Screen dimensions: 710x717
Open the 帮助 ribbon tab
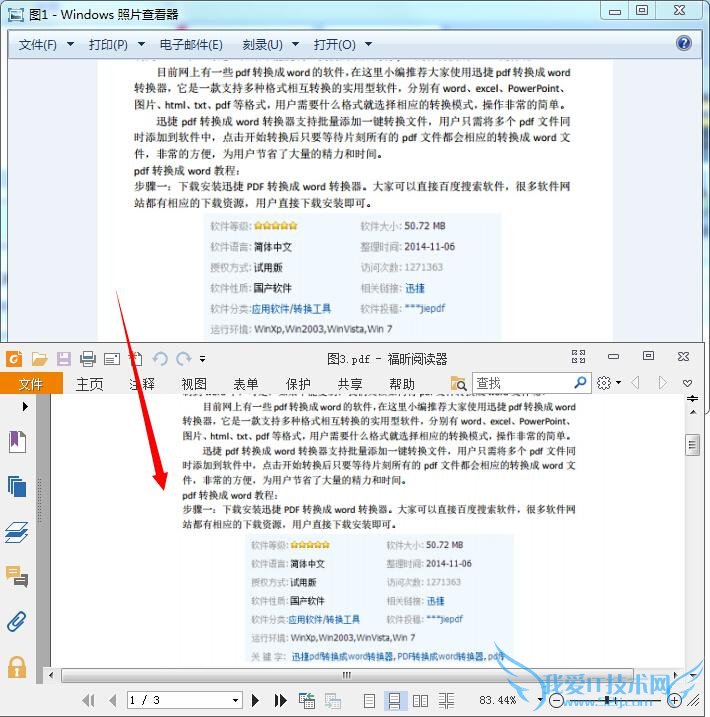click(402, 384)
